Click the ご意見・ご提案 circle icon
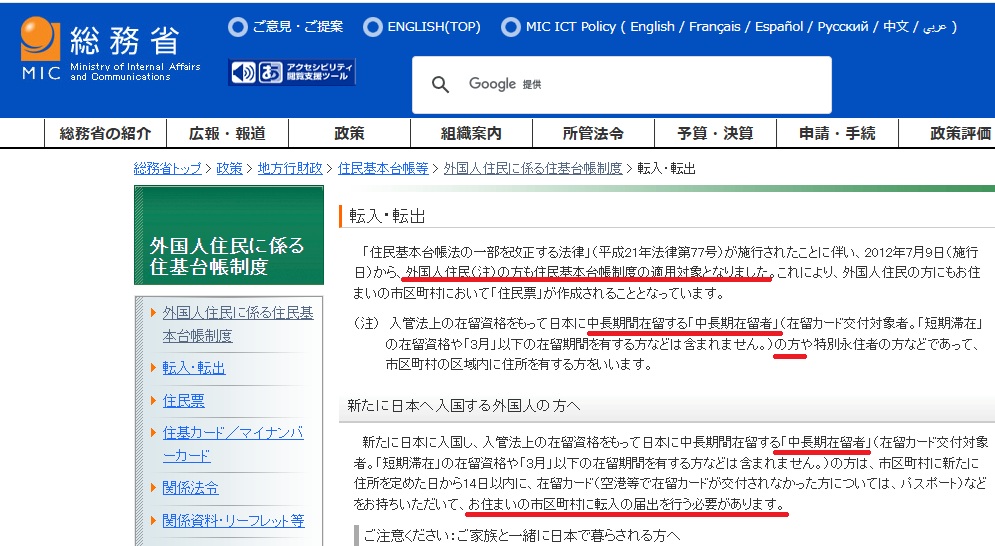 pos(238,27)
